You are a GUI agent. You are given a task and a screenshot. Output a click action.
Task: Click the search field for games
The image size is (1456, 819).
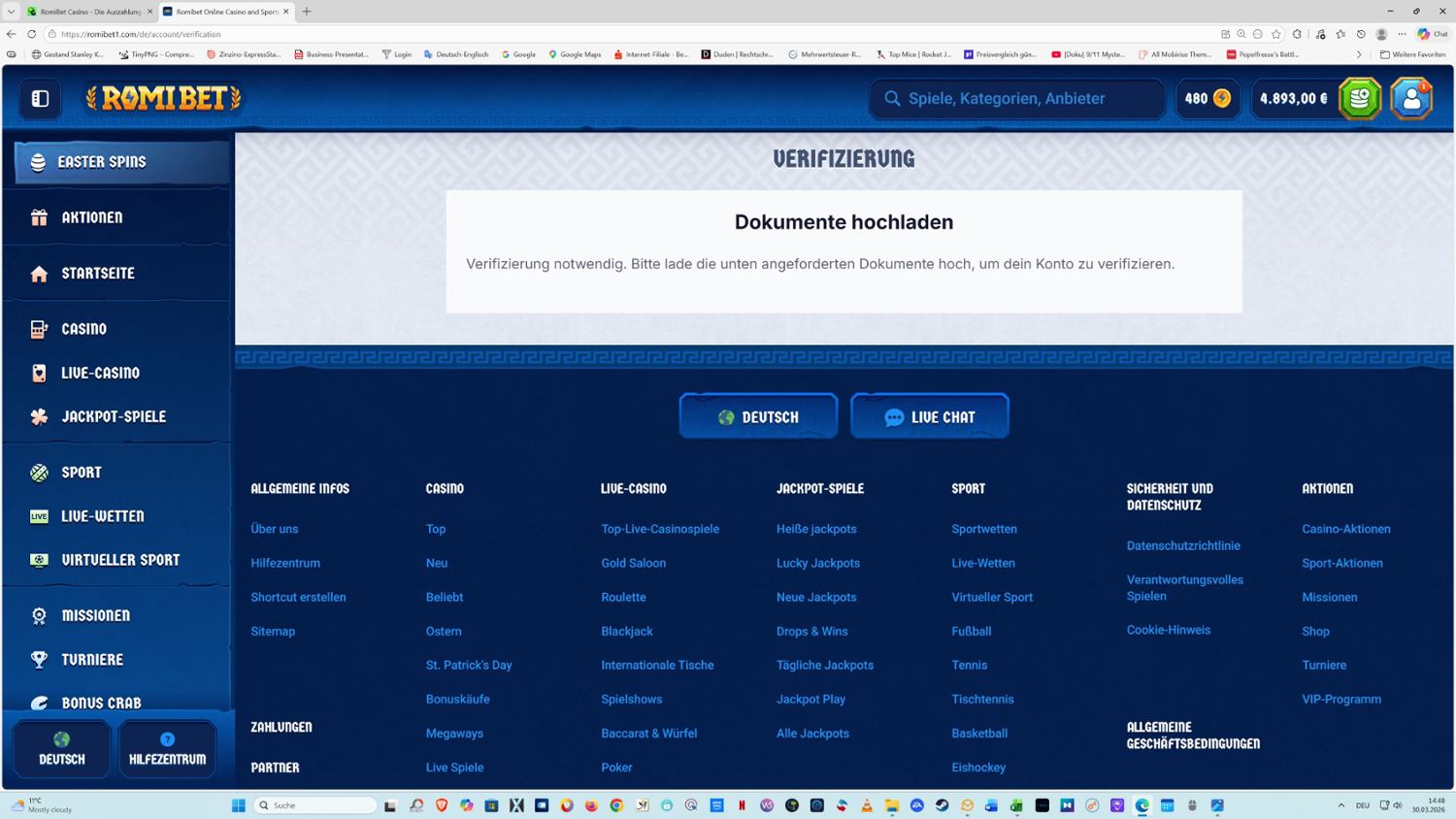click(1017, 98)
